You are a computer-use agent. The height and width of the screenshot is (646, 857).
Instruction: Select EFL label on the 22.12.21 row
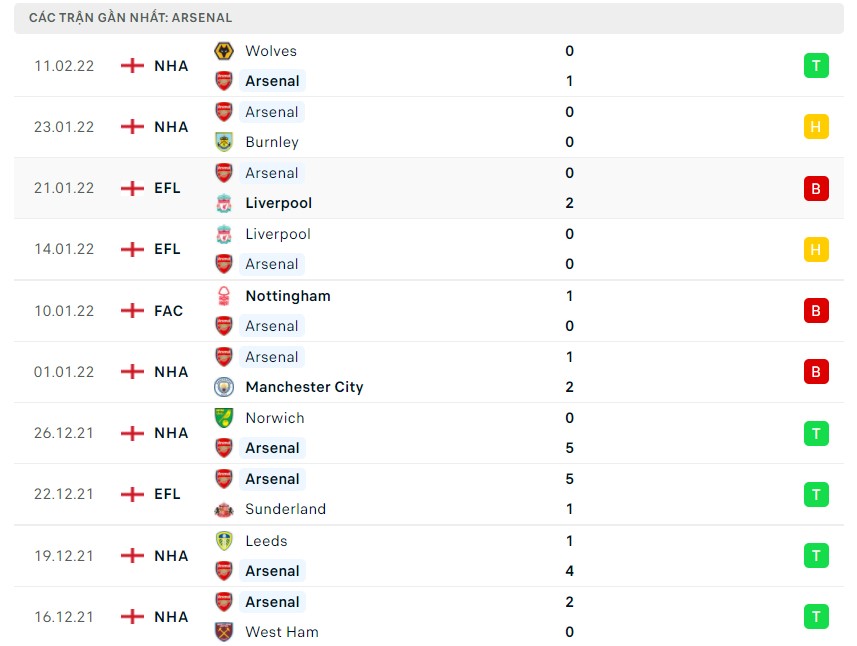[x=168, y=494]
